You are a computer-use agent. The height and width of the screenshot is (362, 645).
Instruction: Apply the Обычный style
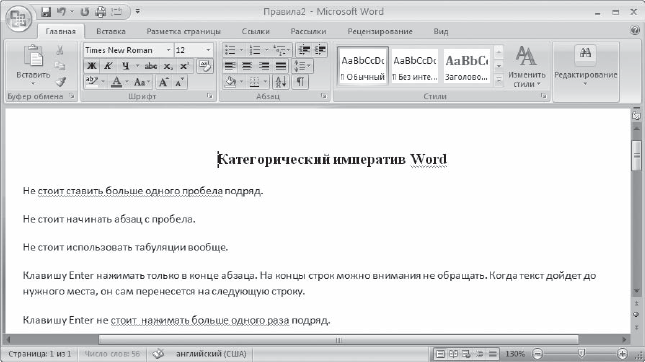point(363,66)
